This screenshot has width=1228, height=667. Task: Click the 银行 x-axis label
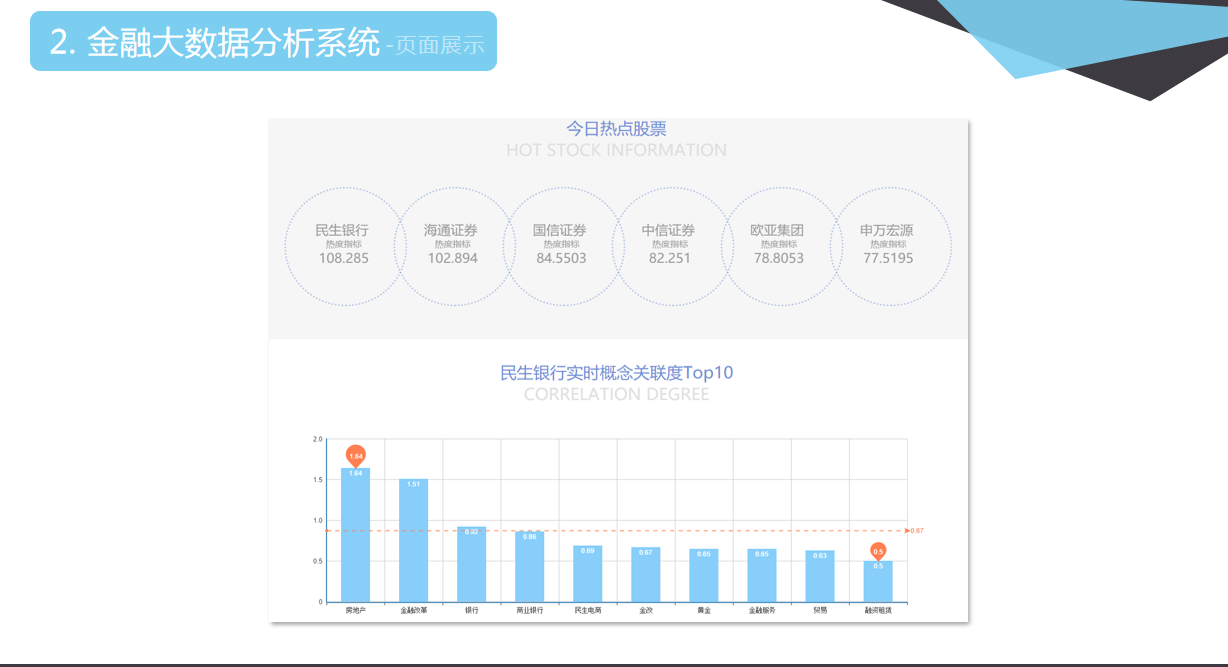[x=472, y=610]
